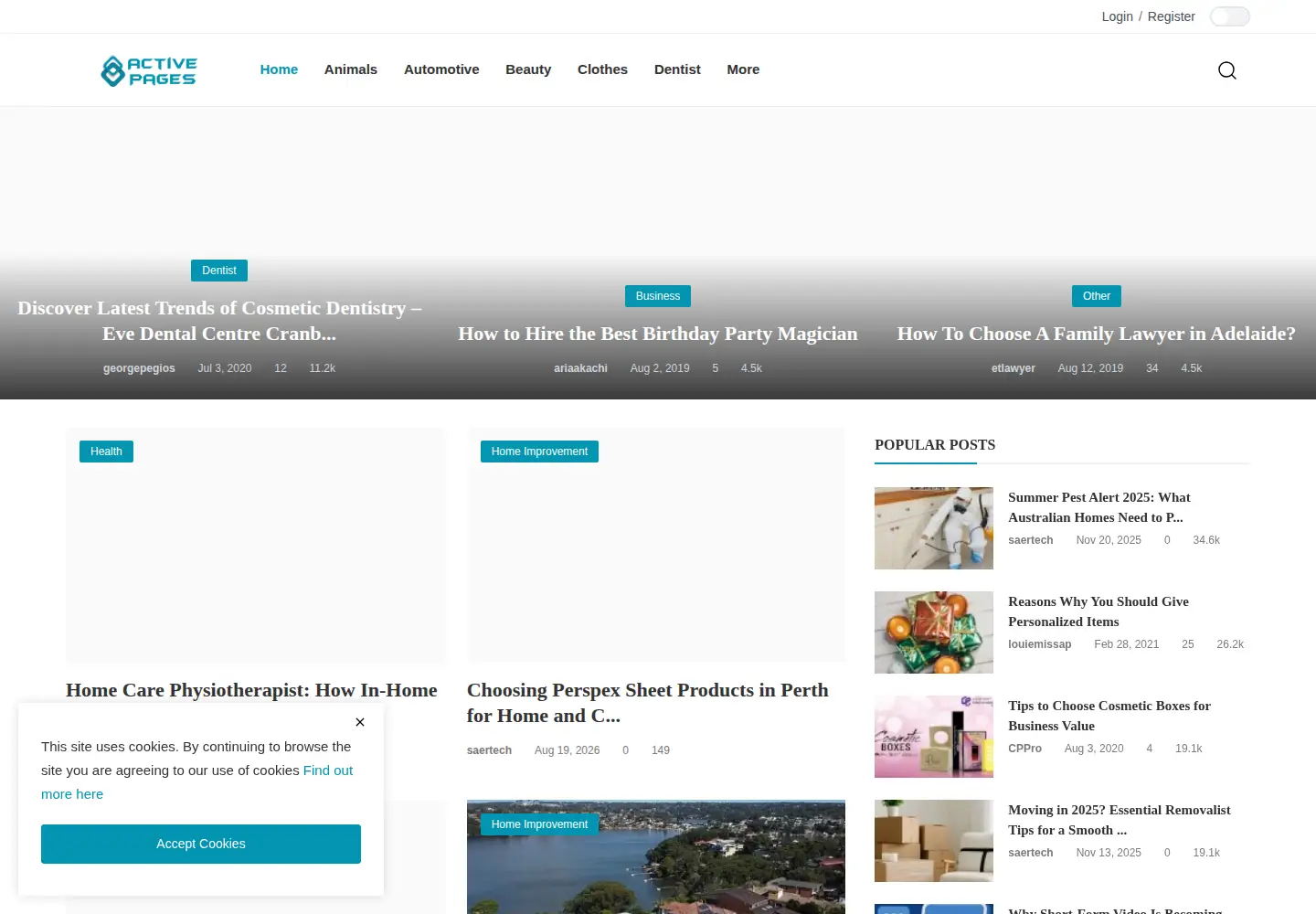Open the Home Care Physiotherapist headline
The width and height of the screenshot is (1316, 914).
click(251, 690)
